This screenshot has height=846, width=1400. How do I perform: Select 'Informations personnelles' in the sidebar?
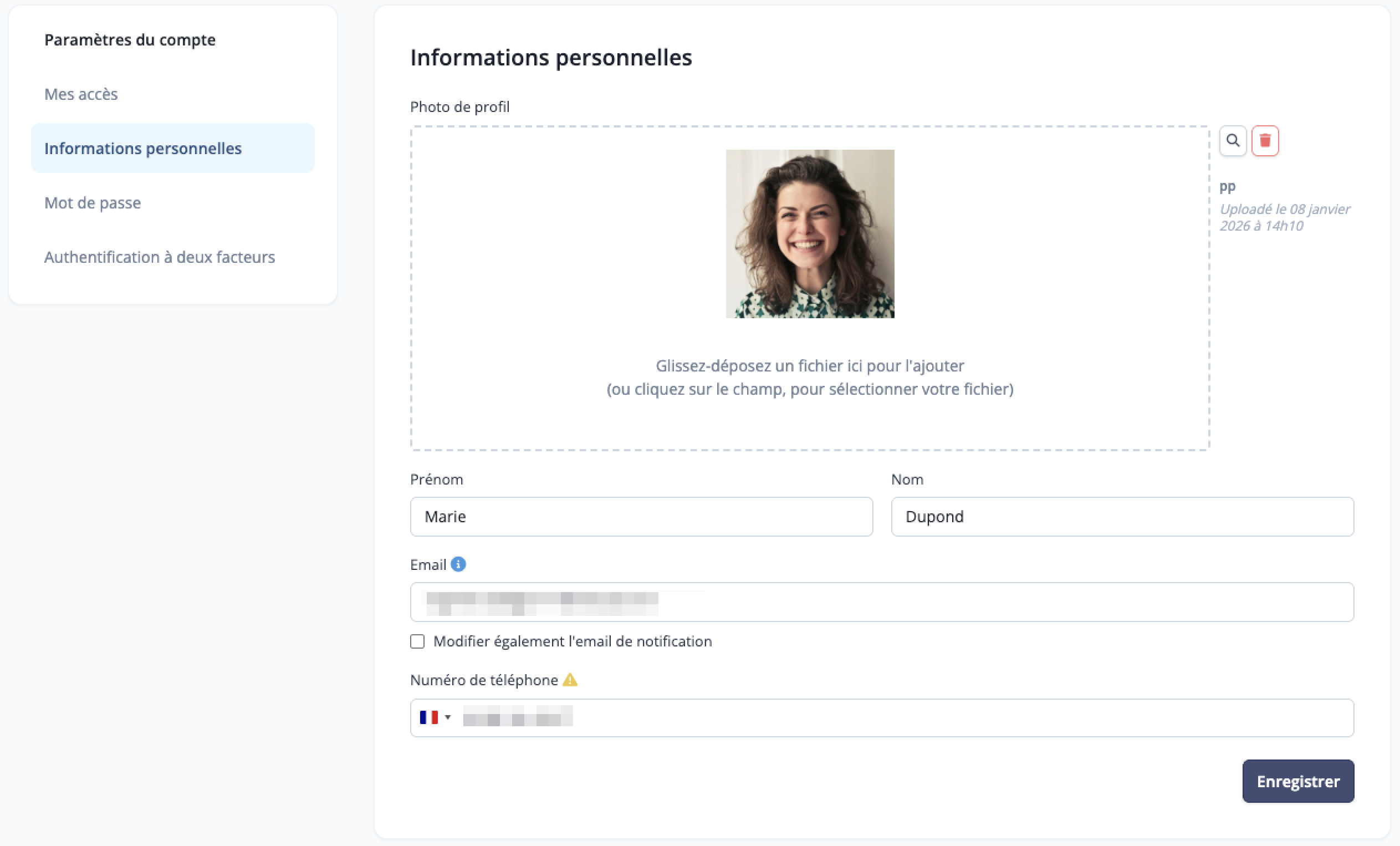(143, 148)
